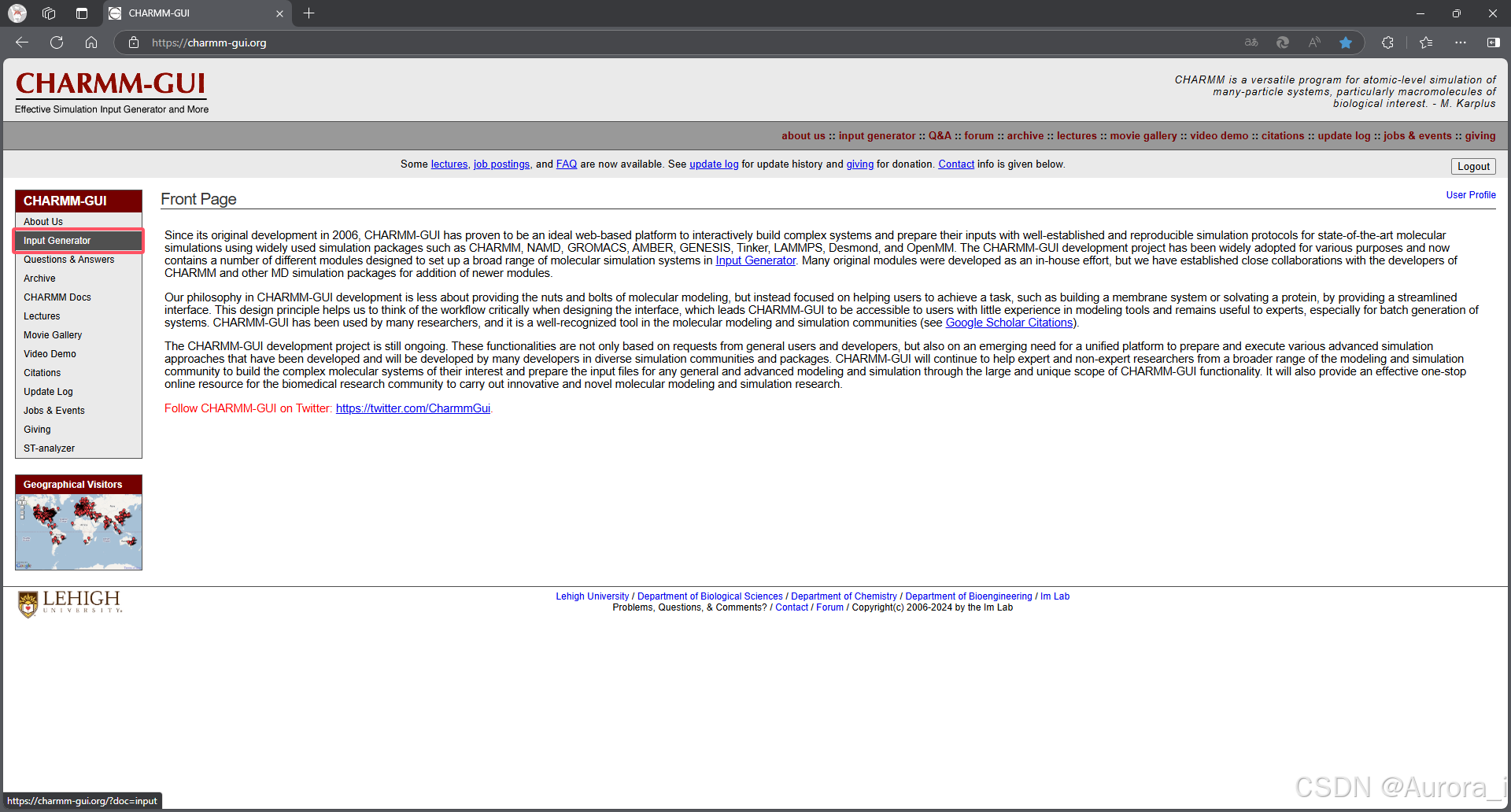This screenshot has height=812, width=1511.
Task: Open 'Q&A' in top navigation
Action: [x=940, y=136]
